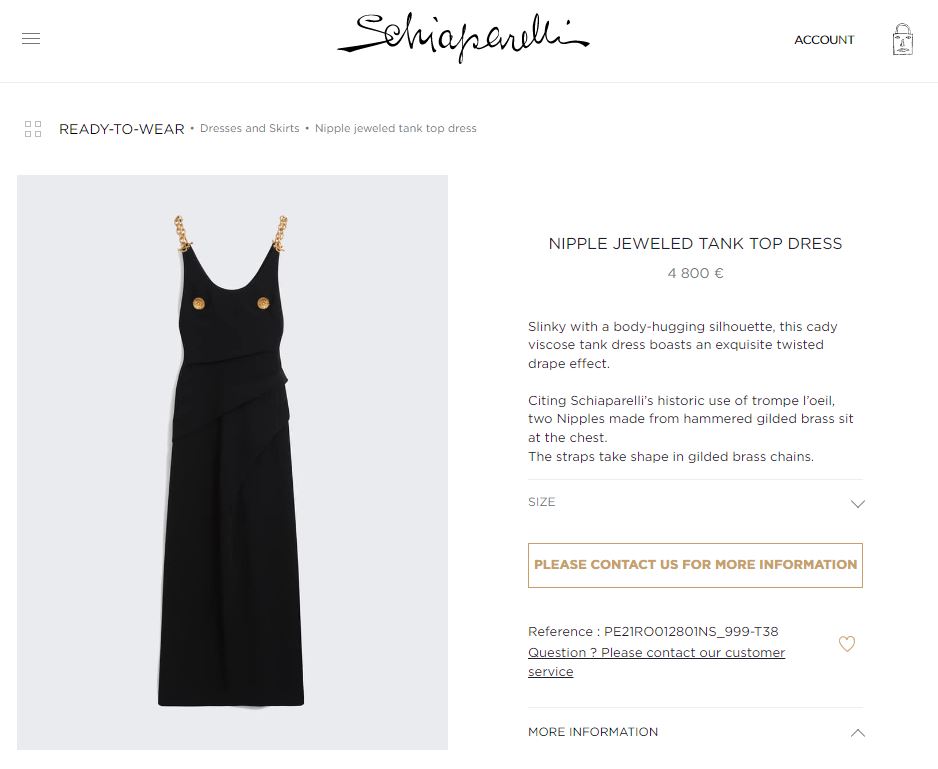Open the Size selector row

click(695, 502)
